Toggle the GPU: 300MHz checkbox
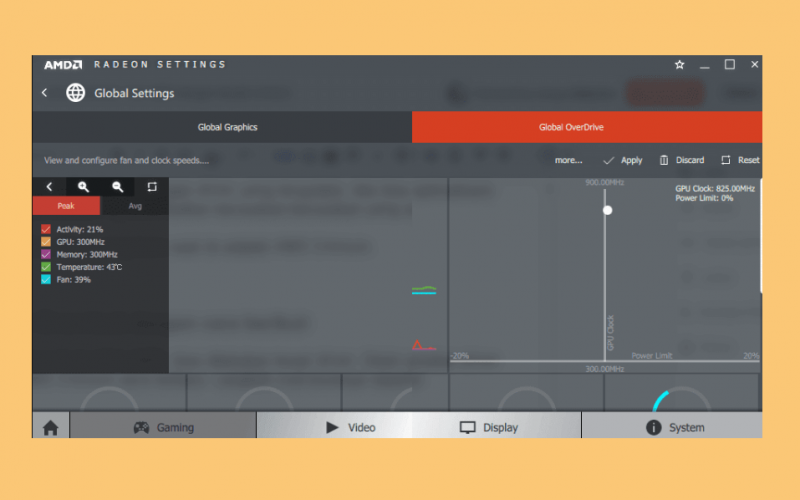Screen dimensions: 800x500 click(x=46, y=242)
